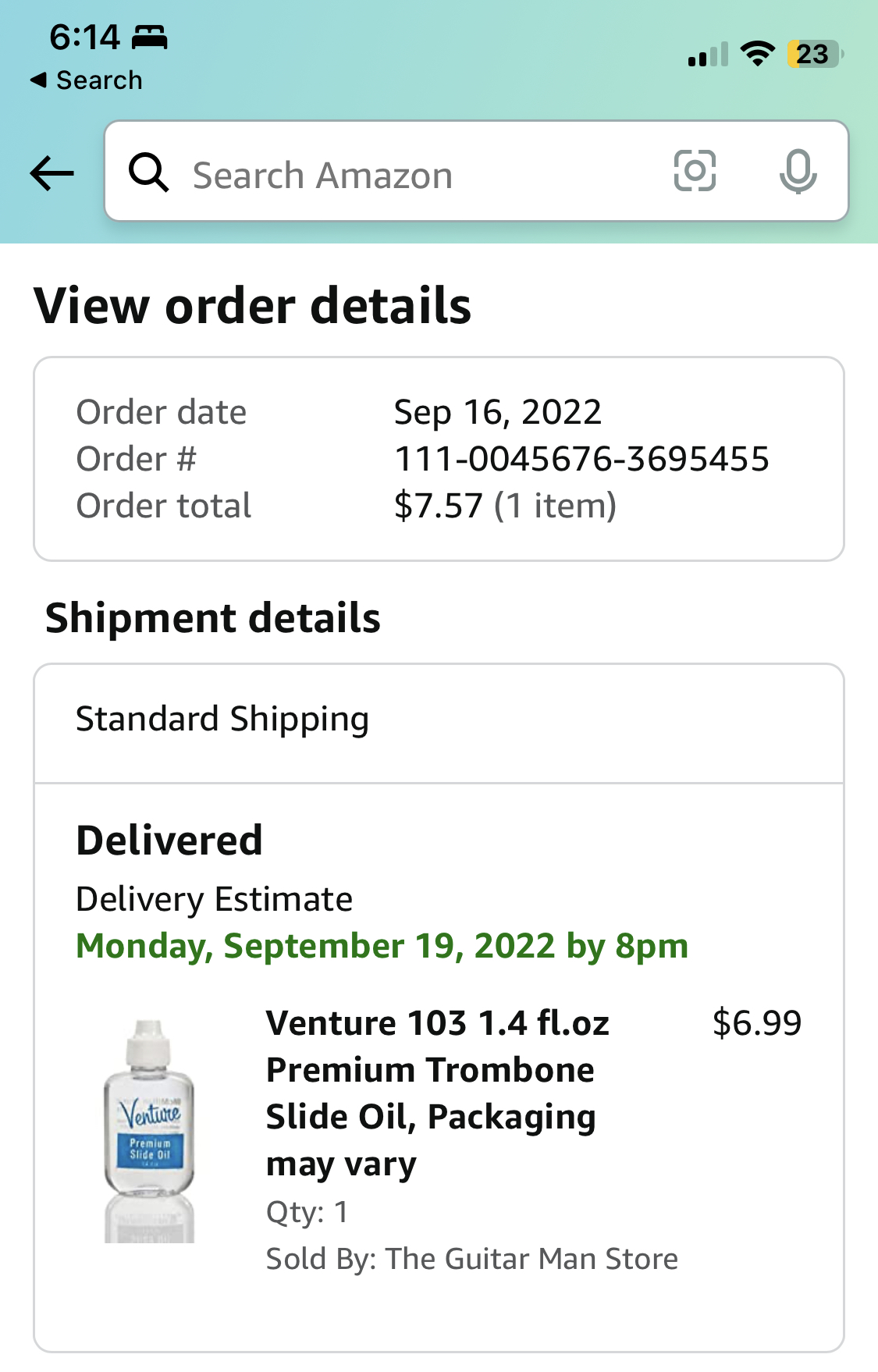This screenshot has height=1372, width=878.
Task: Open Venture 103 Premium Trombone Slide Oil title
Action: [x=437, y=1093]
